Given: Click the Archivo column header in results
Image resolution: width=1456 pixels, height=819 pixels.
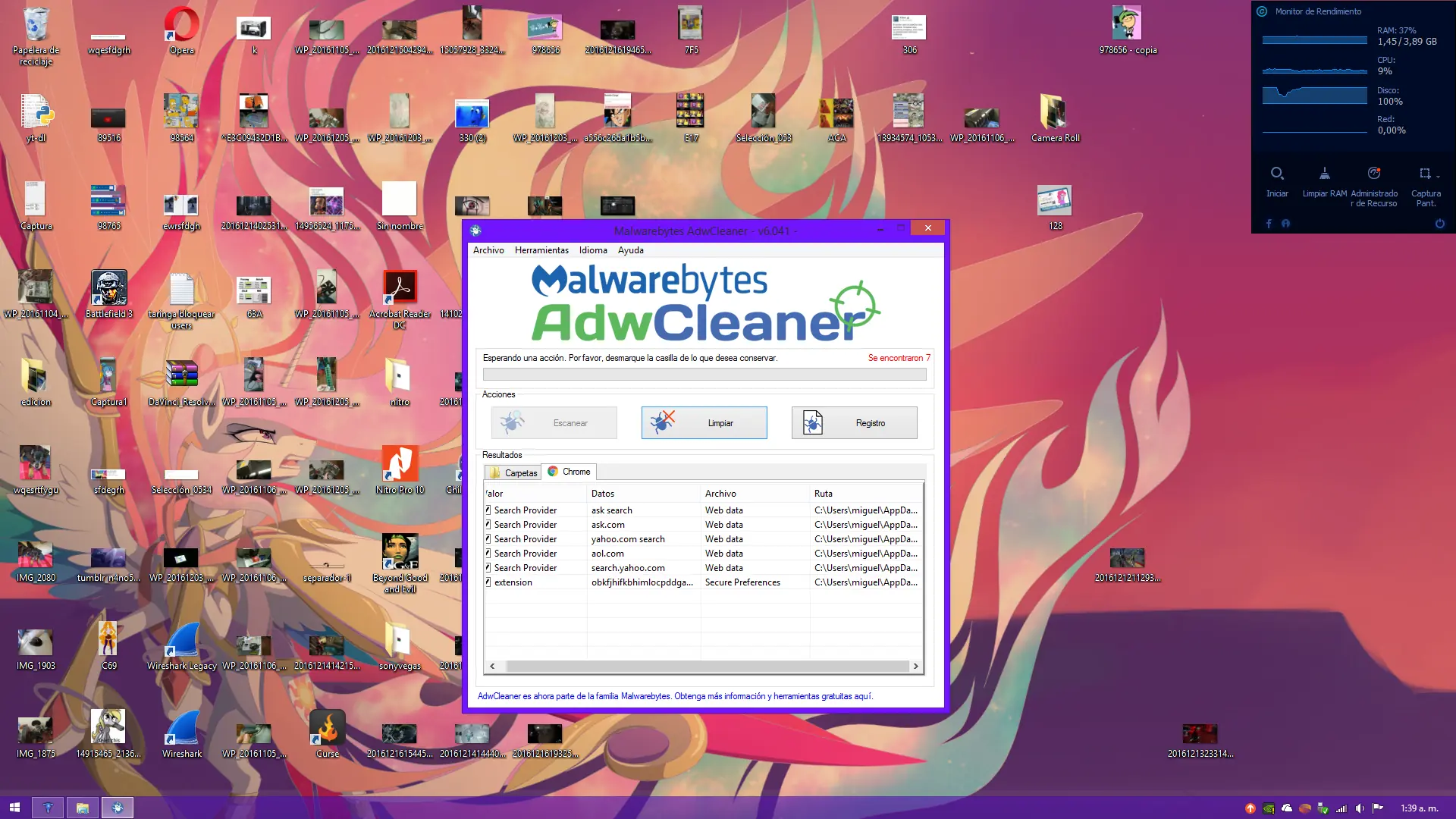Looking at the screenshot, I should [x=755, y=494].
